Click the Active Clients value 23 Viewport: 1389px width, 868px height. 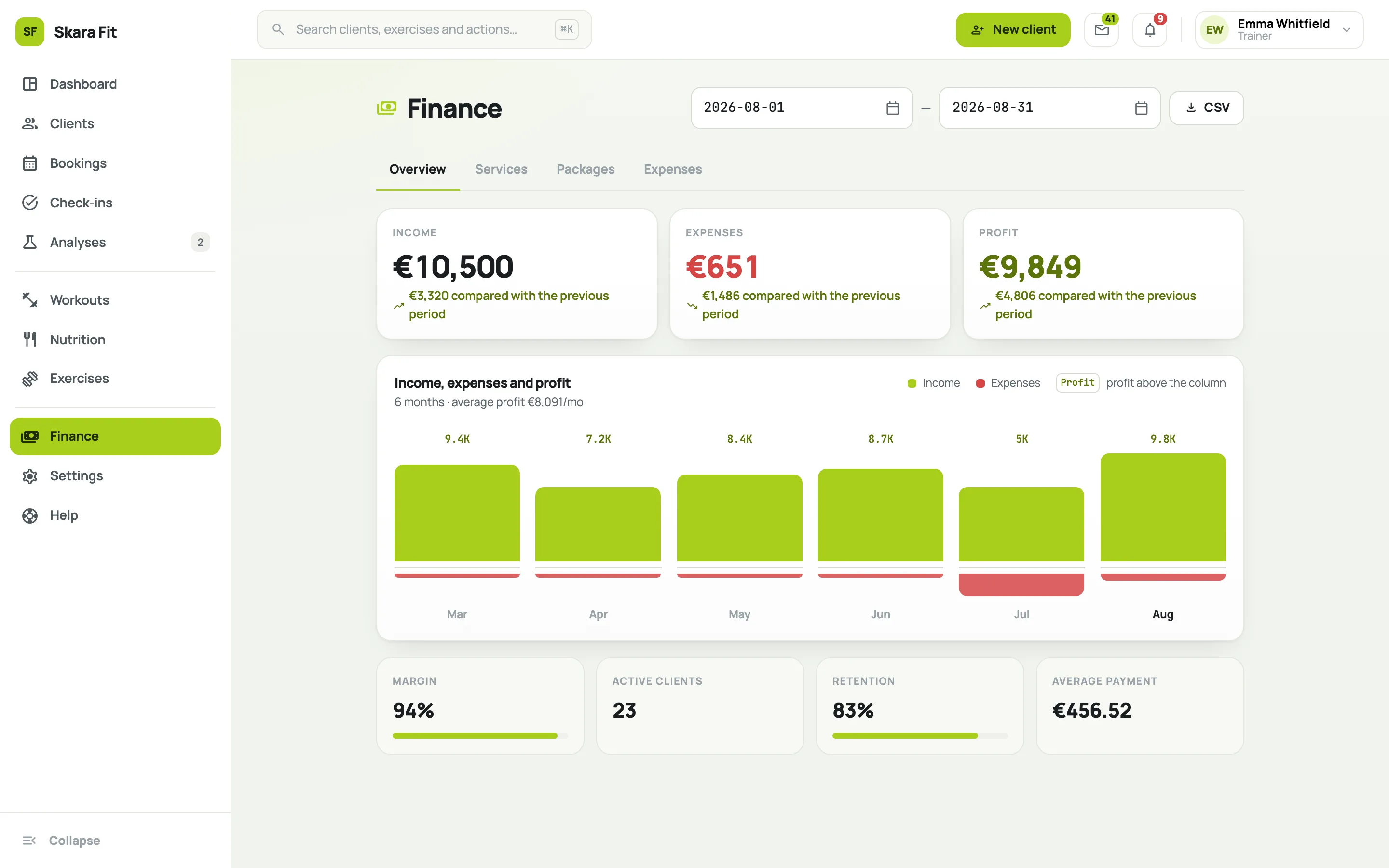[x=625, y=711]
